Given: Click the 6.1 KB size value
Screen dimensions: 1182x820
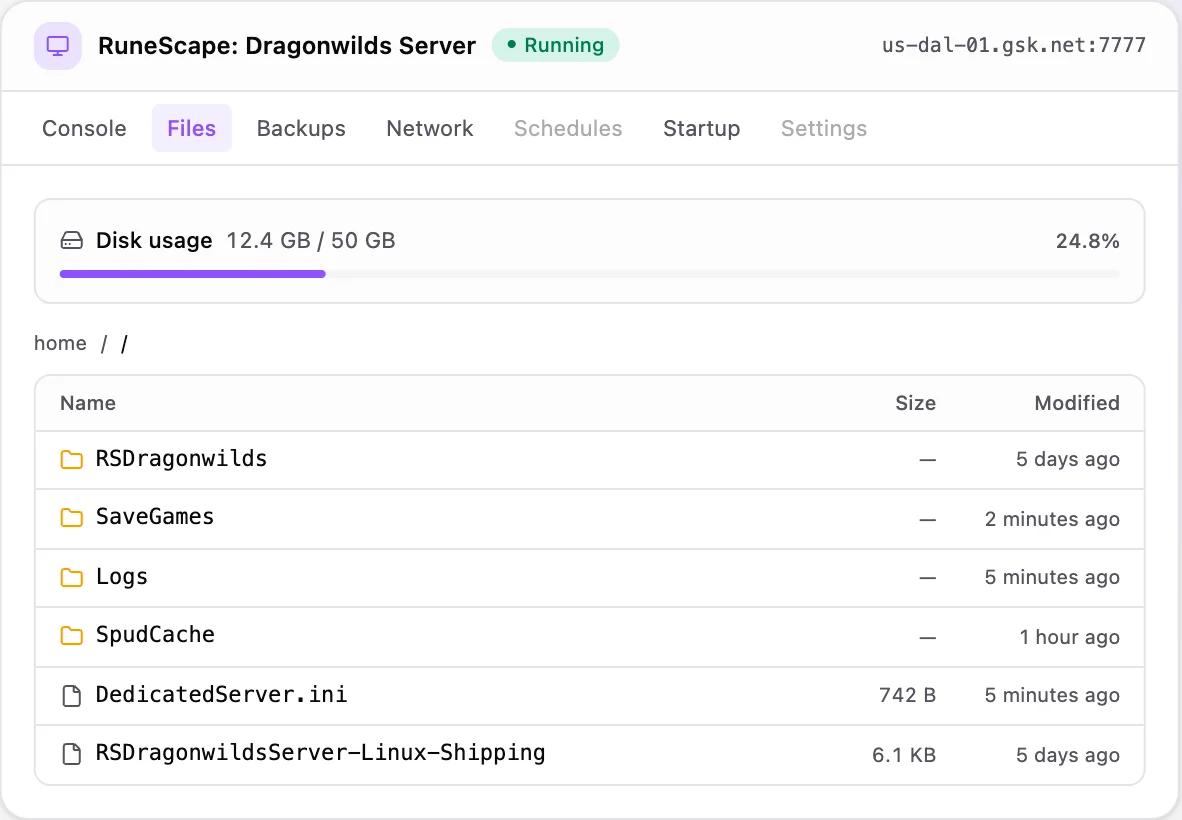Looking at the screenshot, I should [x=904, y=754].
